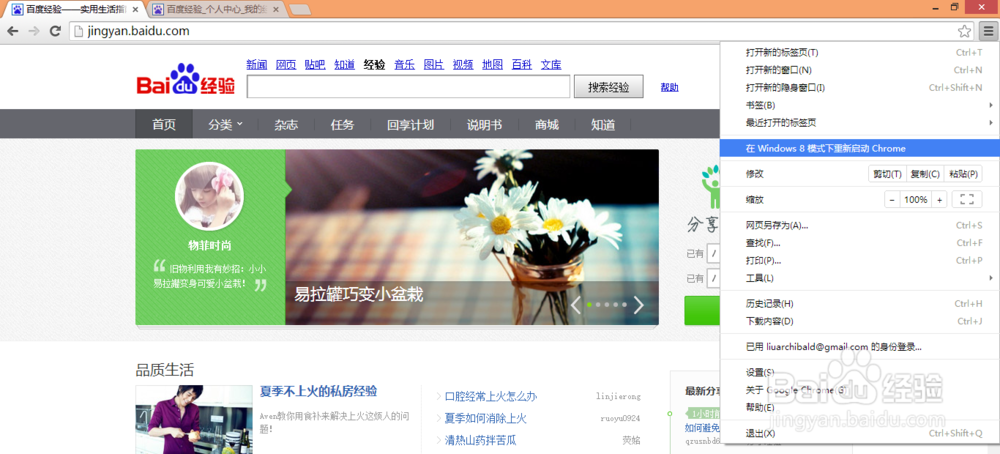Image resolution: width=1000 pixels, height=454 pixels.
Task: Click 物菲时尚 author avatar
Action: tap(210, 196)
